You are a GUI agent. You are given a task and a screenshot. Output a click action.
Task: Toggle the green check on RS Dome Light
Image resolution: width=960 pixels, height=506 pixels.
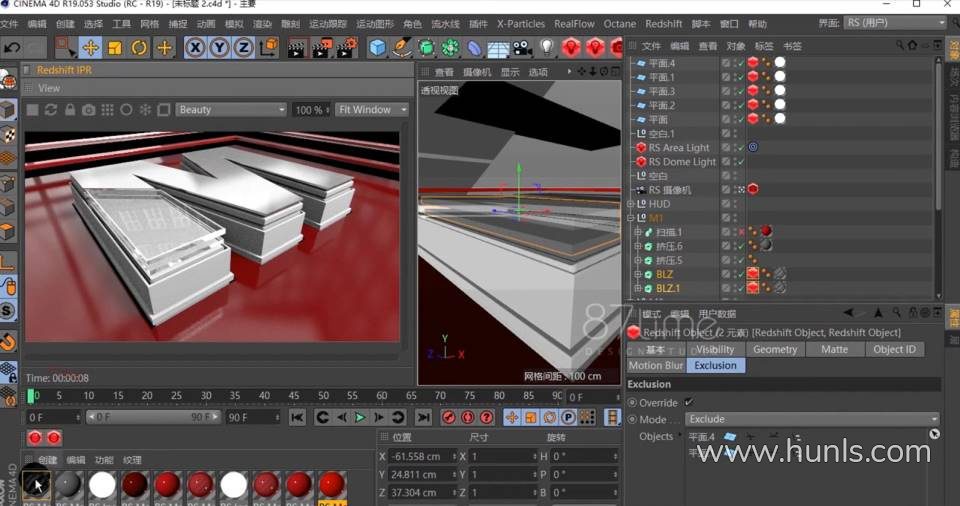(741, 162)
